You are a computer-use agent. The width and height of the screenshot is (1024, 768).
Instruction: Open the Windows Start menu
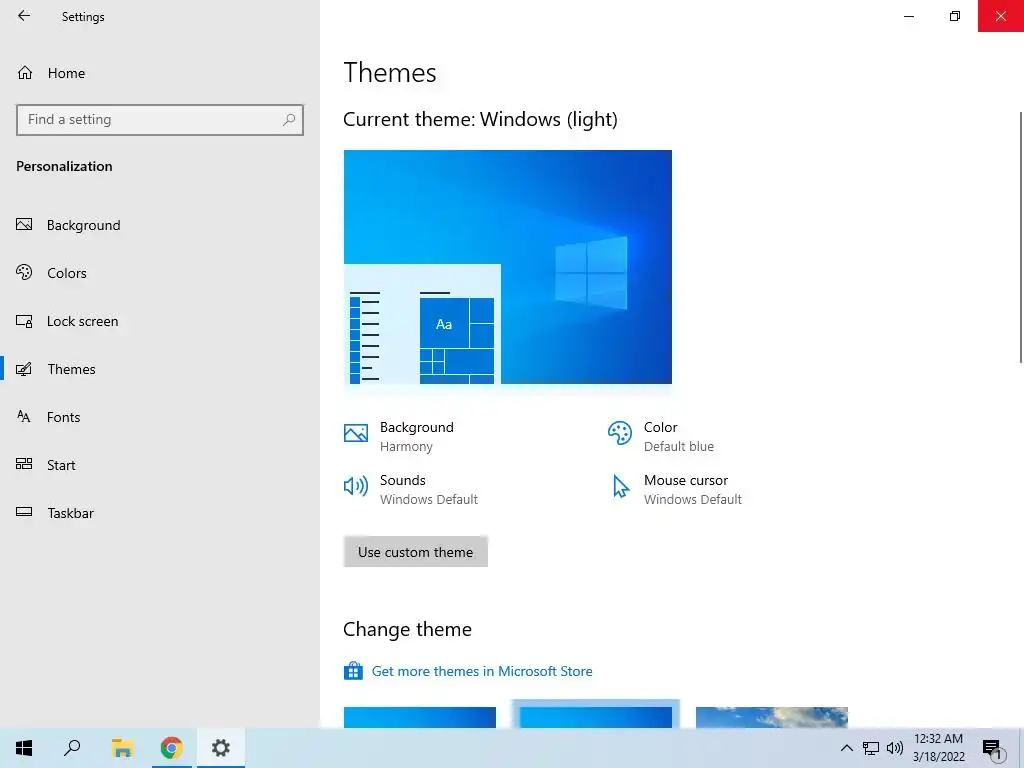click(x=24, y=748)
